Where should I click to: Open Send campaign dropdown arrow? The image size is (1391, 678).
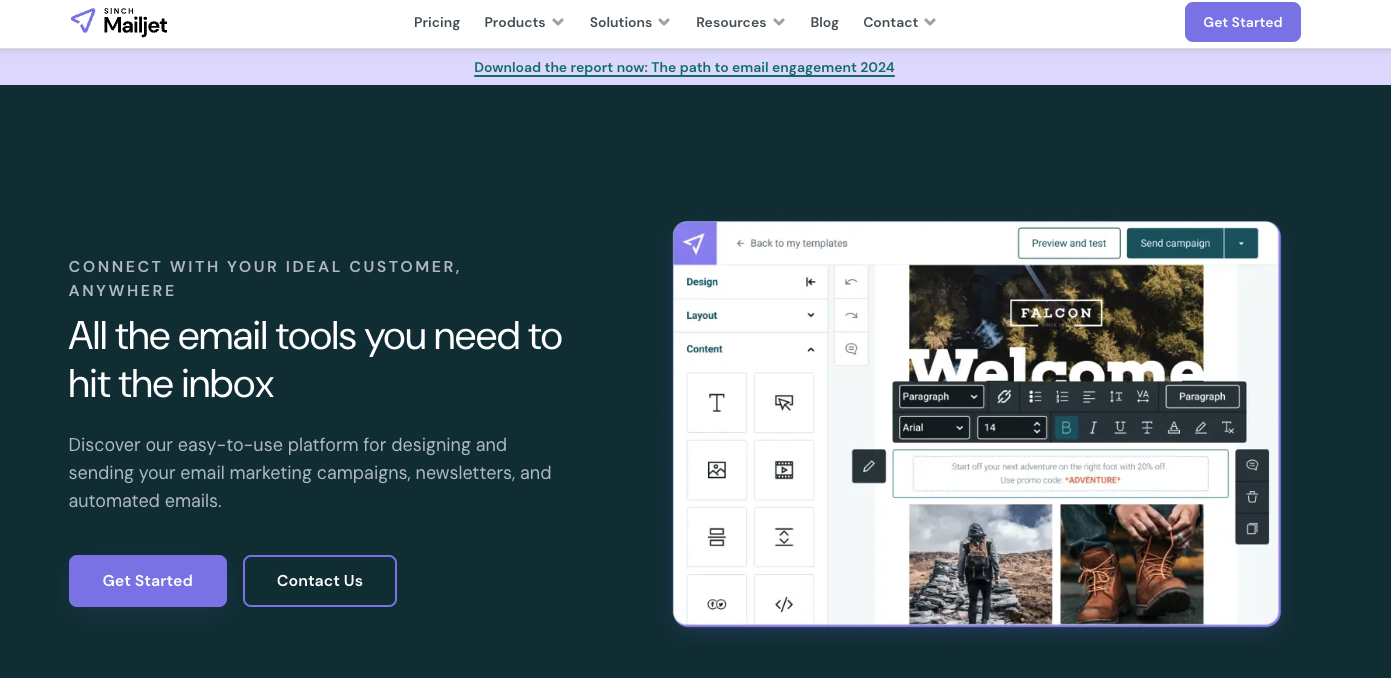[1241, 243]
